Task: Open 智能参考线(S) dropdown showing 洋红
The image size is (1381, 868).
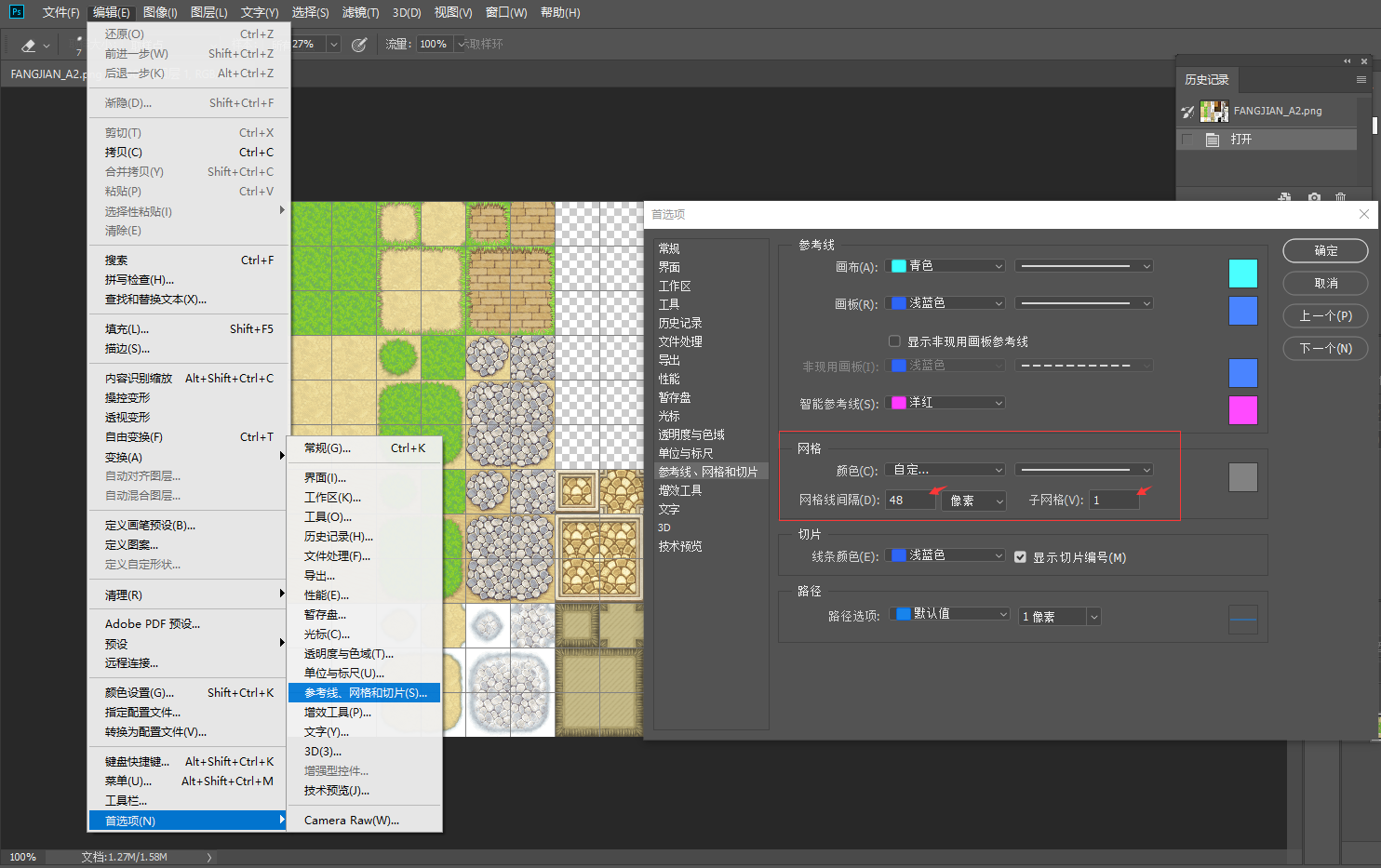Action: click(946, 403)
